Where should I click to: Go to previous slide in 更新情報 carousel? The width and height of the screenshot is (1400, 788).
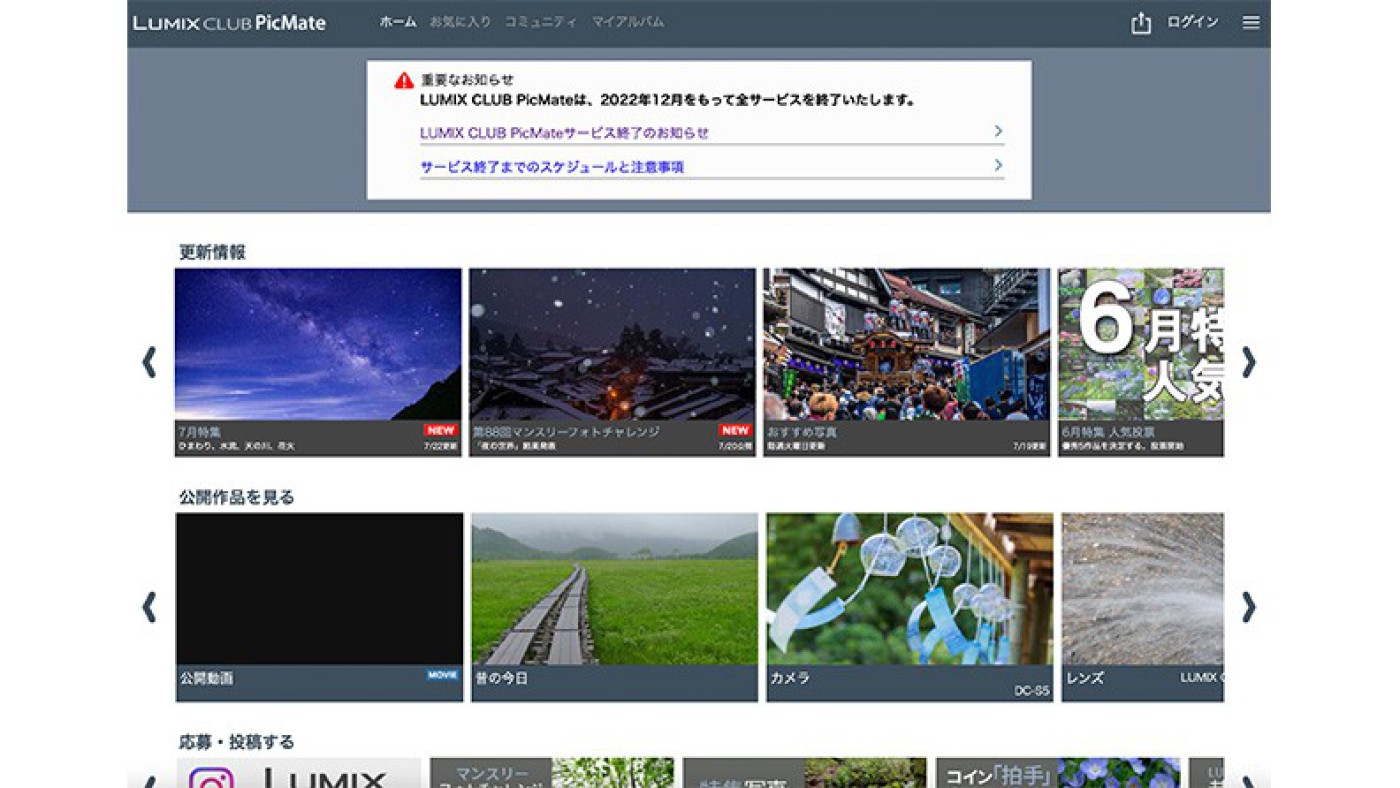[149, 362]
